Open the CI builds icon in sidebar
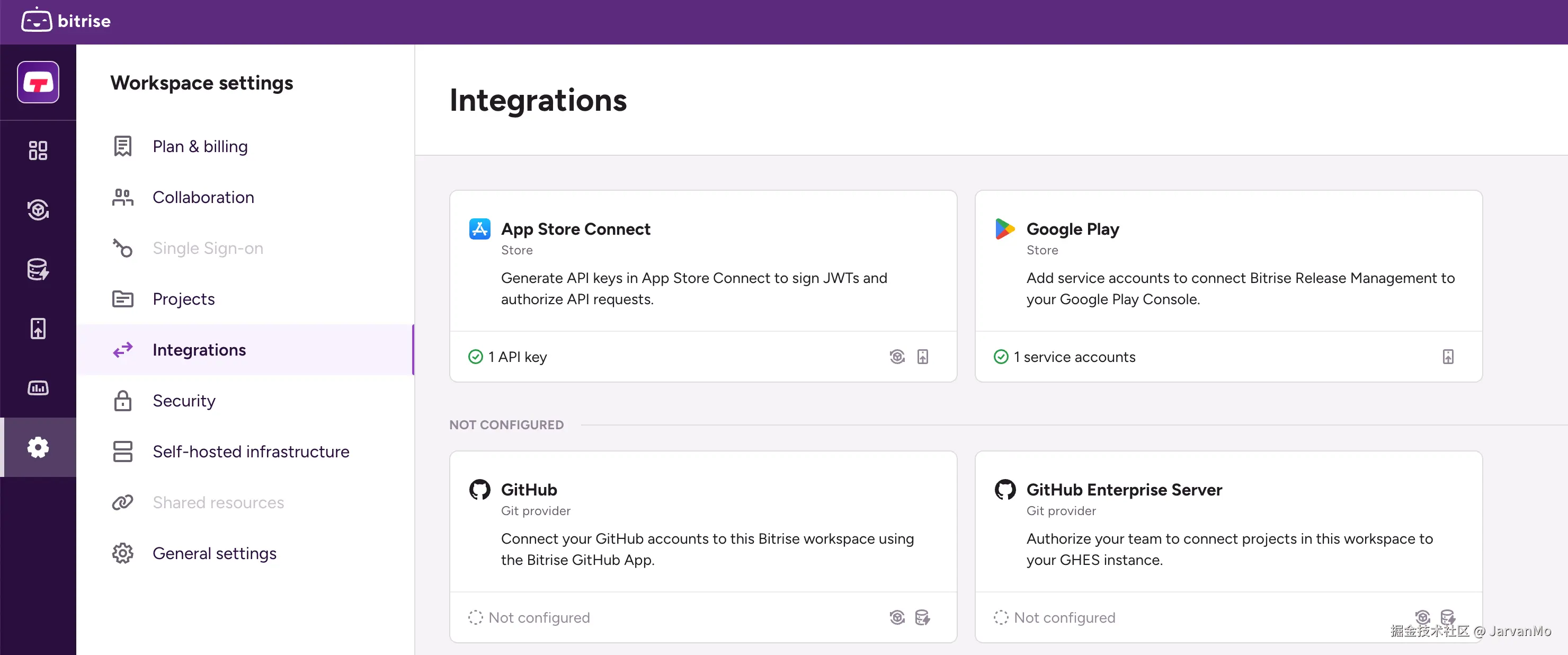 coord(38,209)
